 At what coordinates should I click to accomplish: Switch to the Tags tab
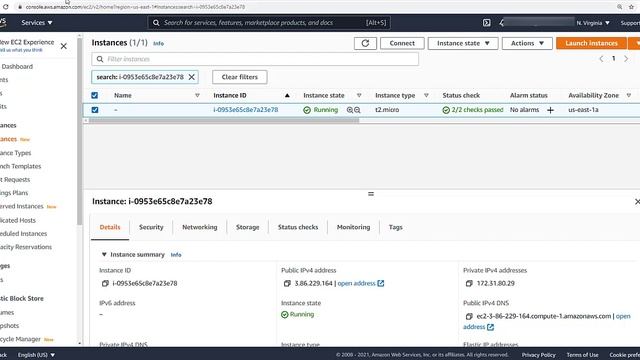396,227
